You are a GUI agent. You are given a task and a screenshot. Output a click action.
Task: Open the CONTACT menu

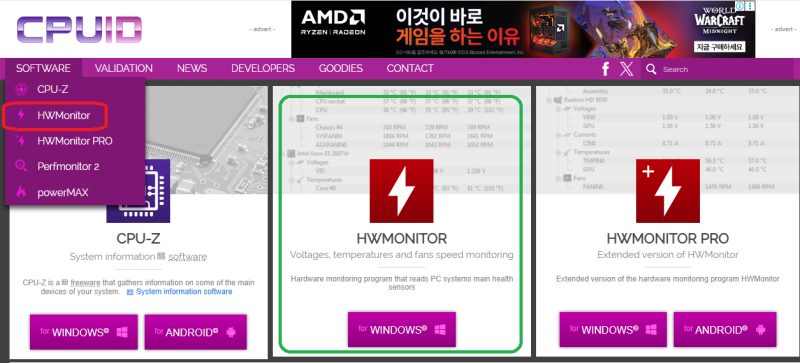point(410,68)
